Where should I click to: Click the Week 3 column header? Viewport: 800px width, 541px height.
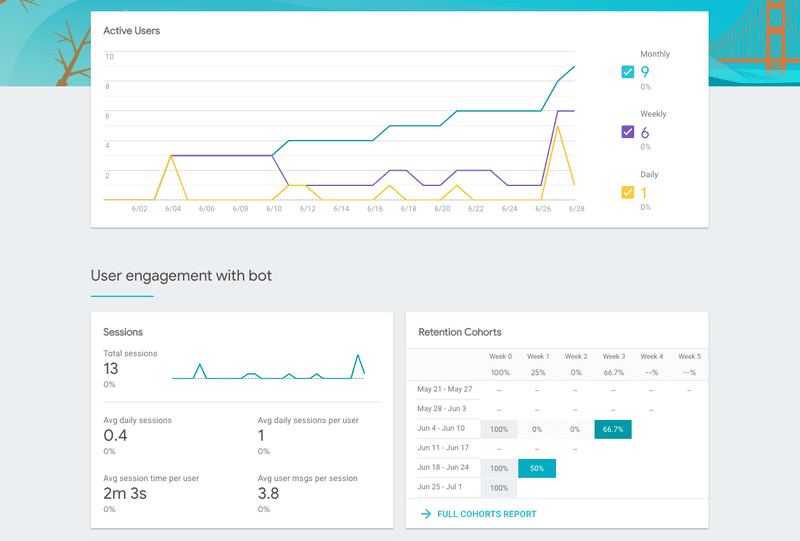pyautogui.click(x=613, y=356)
